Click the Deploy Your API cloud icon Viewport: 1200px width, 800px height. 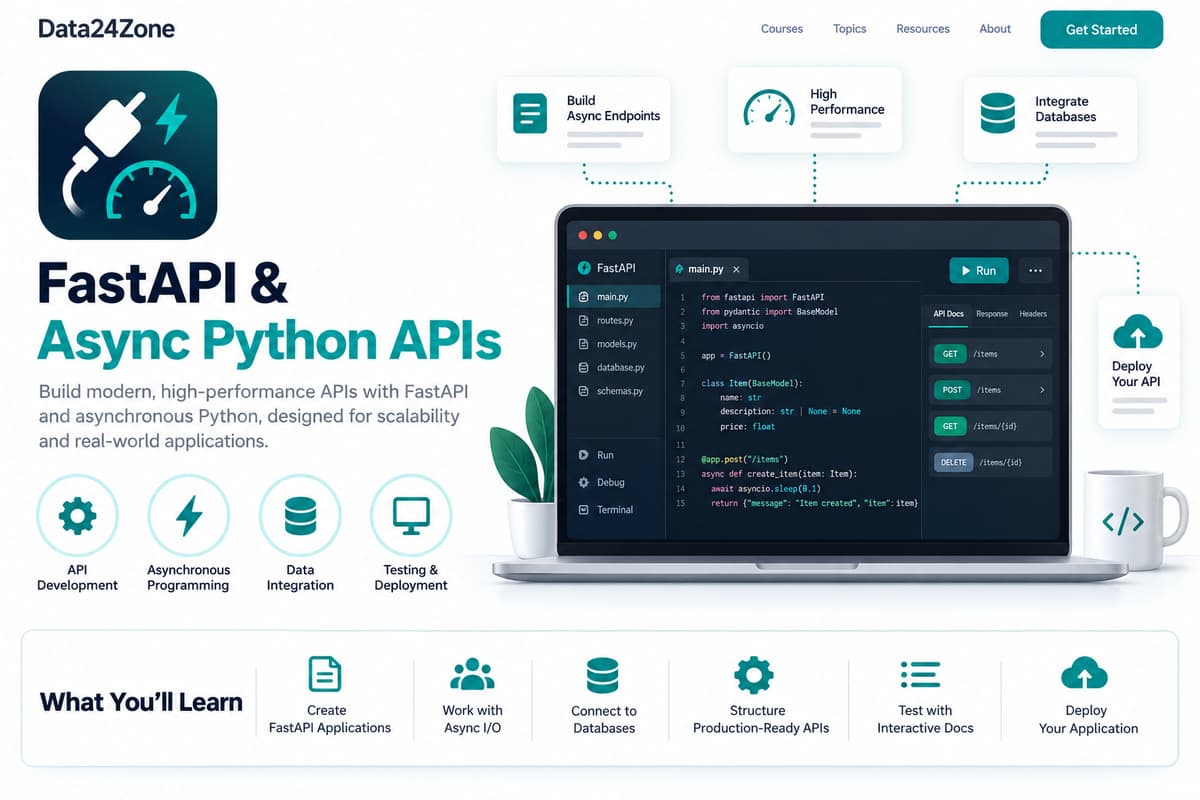1137,331
